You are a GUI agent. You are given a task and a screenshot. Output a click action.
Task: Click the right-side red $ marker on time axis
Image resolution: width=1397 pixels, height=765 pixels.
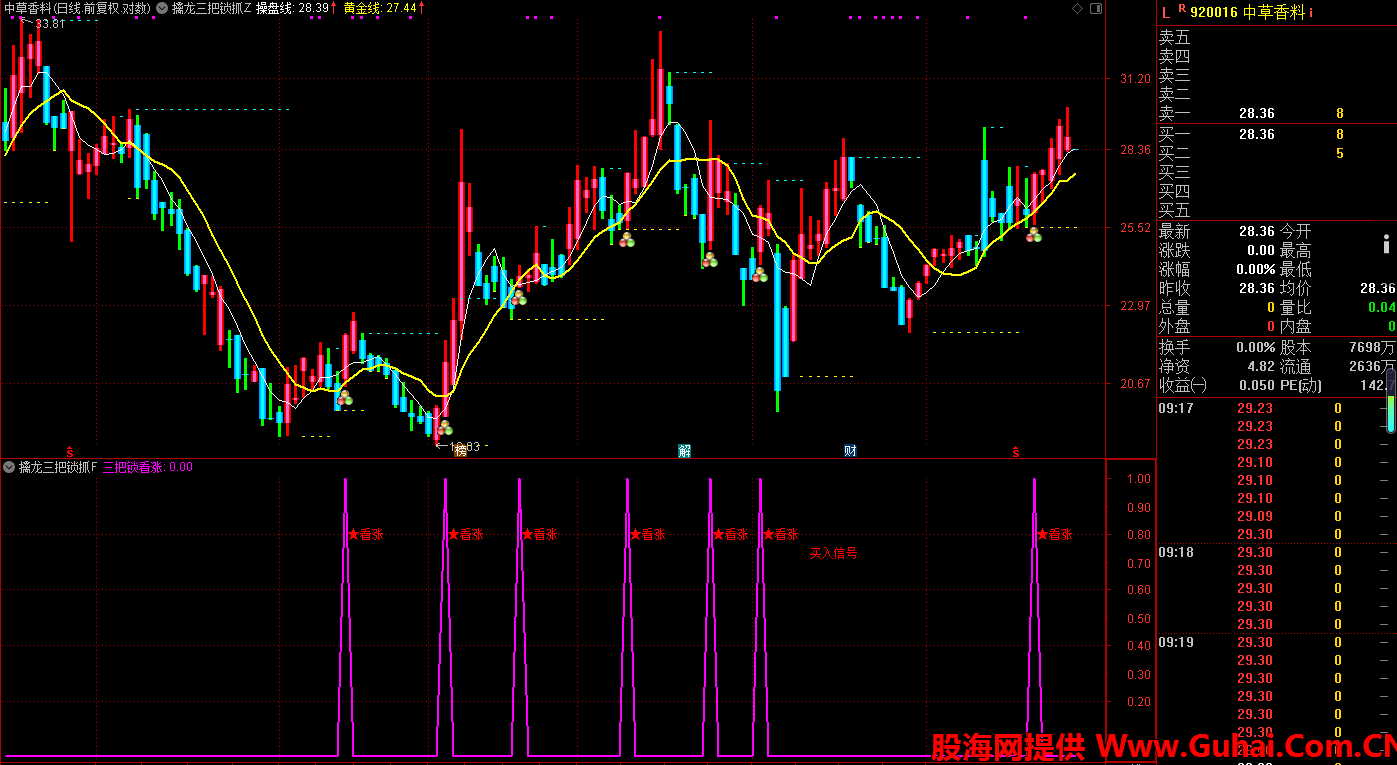[x=1016, y=452]
